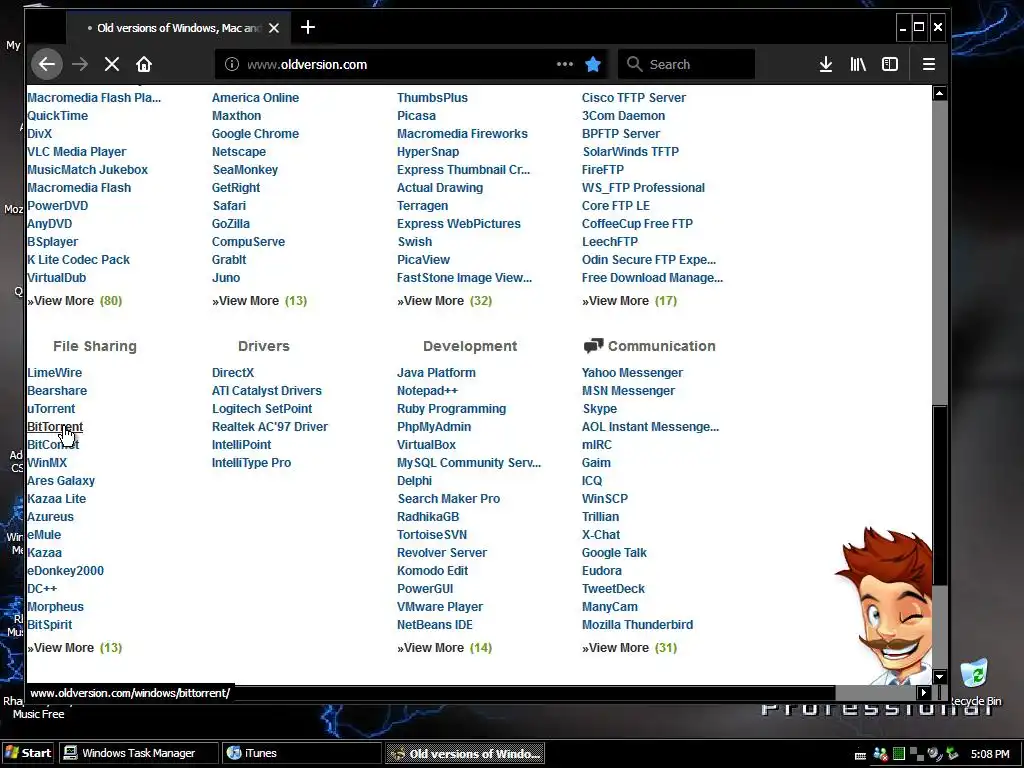Viewport: 1024px width, 768px height.
Task: Stop loading the page
Action: coord(112,64)
